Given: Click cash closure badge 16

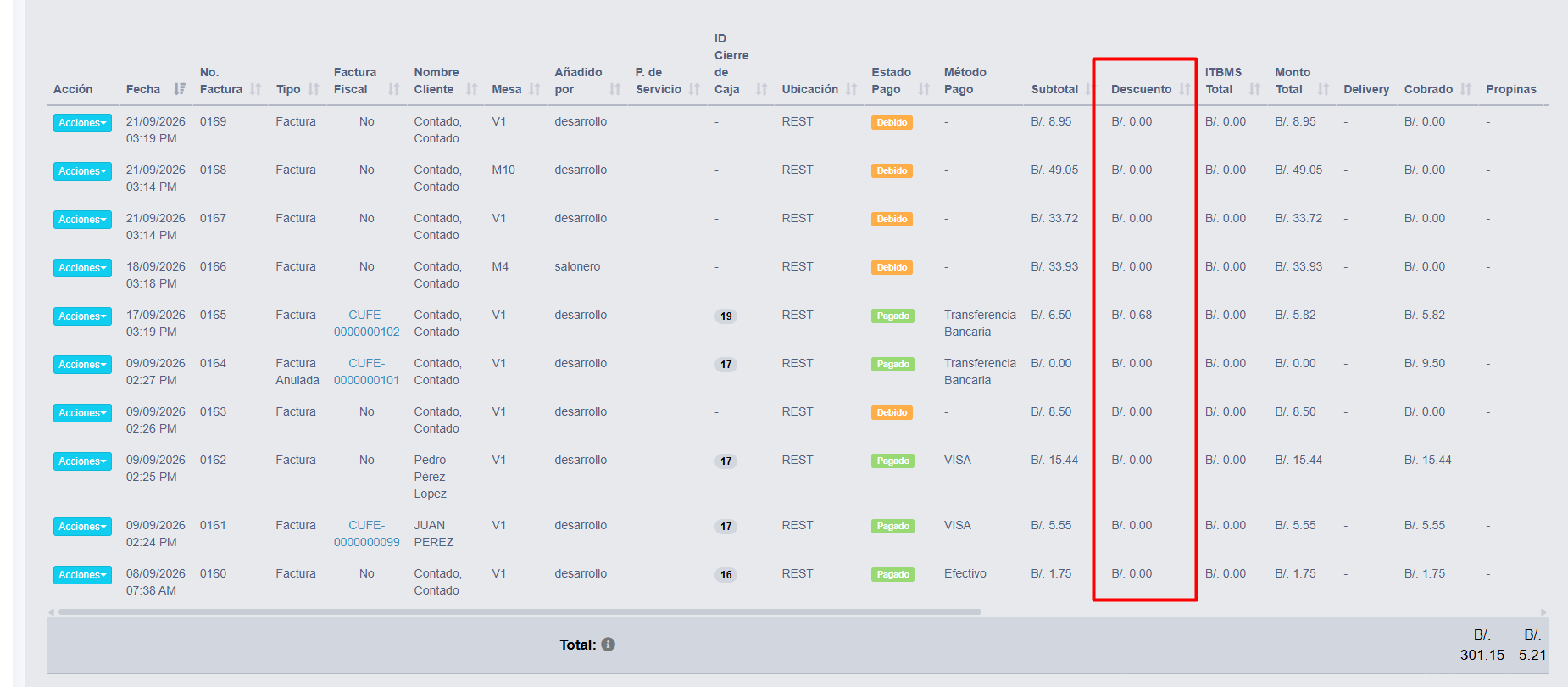Looking at the screenshot, I should [726, 575].
